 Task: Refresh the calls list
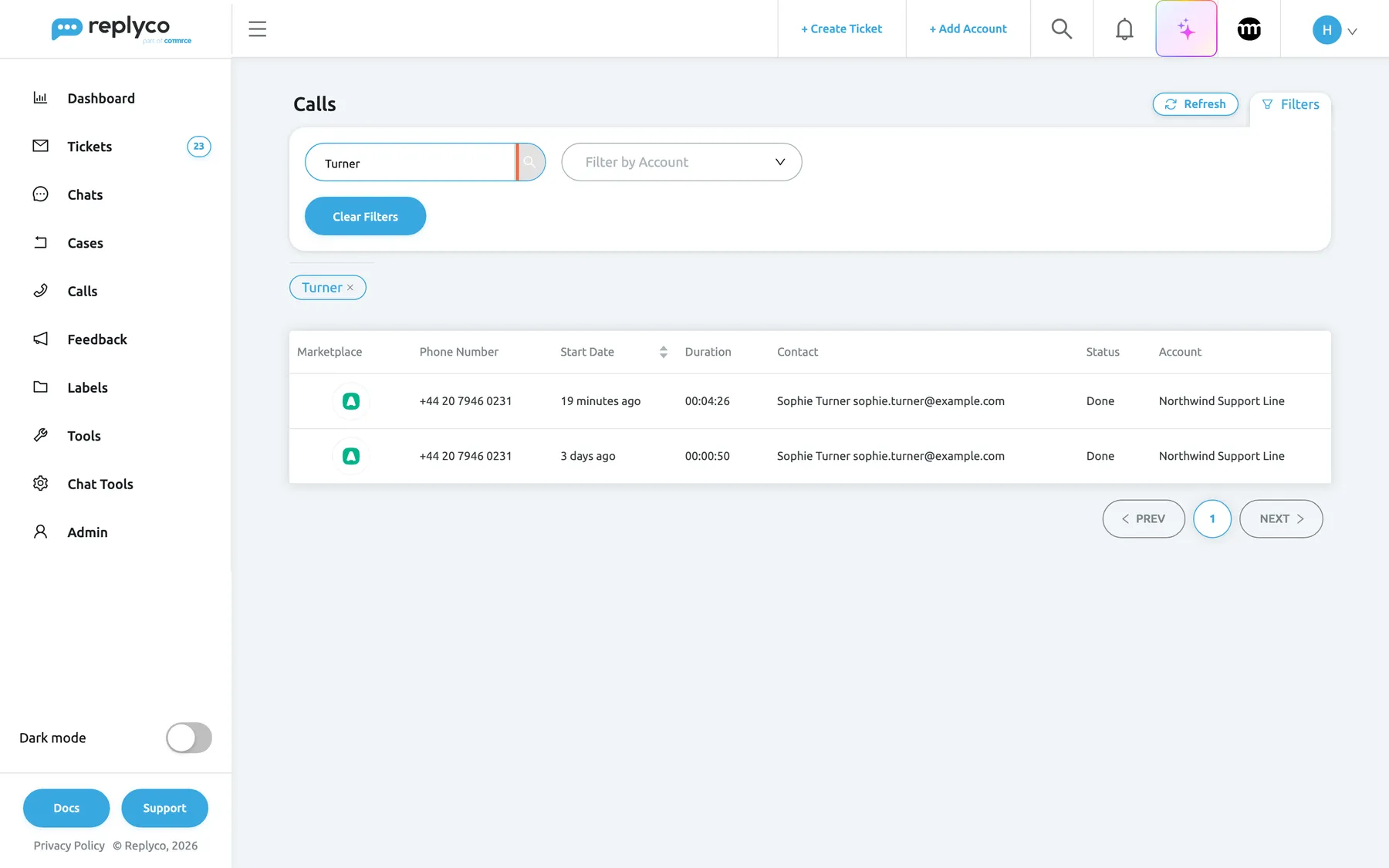coord(1195,104)
